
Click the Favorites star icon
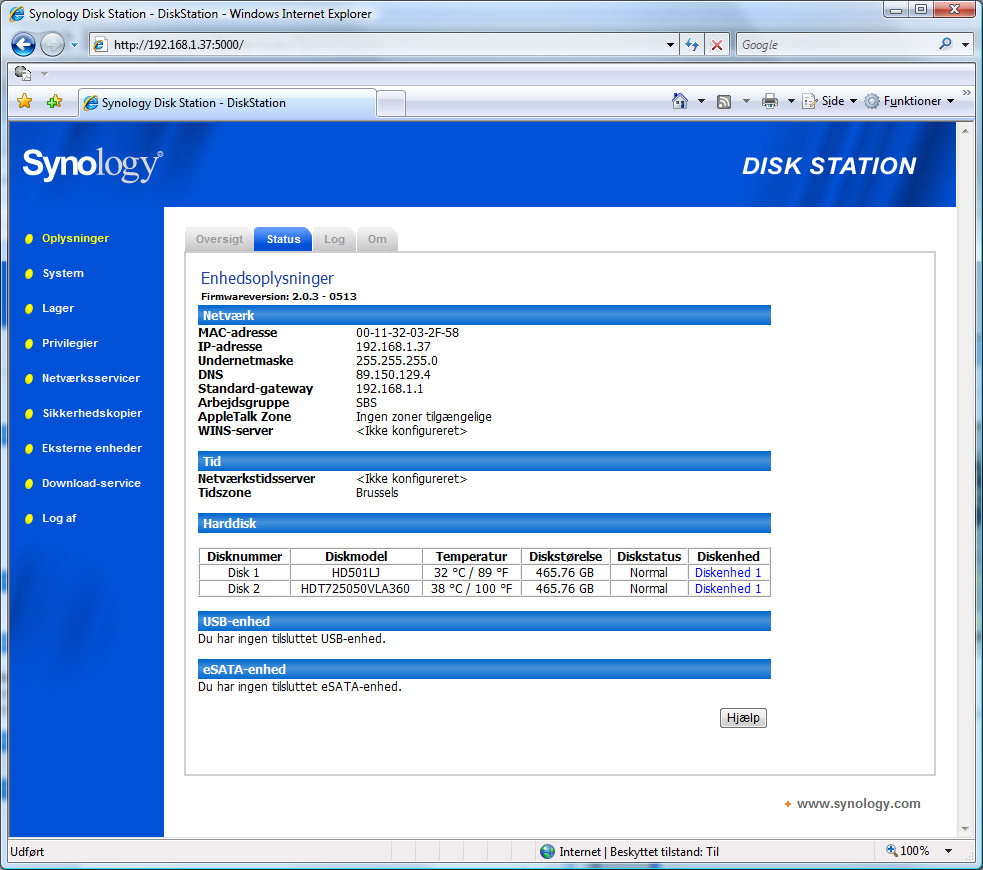25,102
